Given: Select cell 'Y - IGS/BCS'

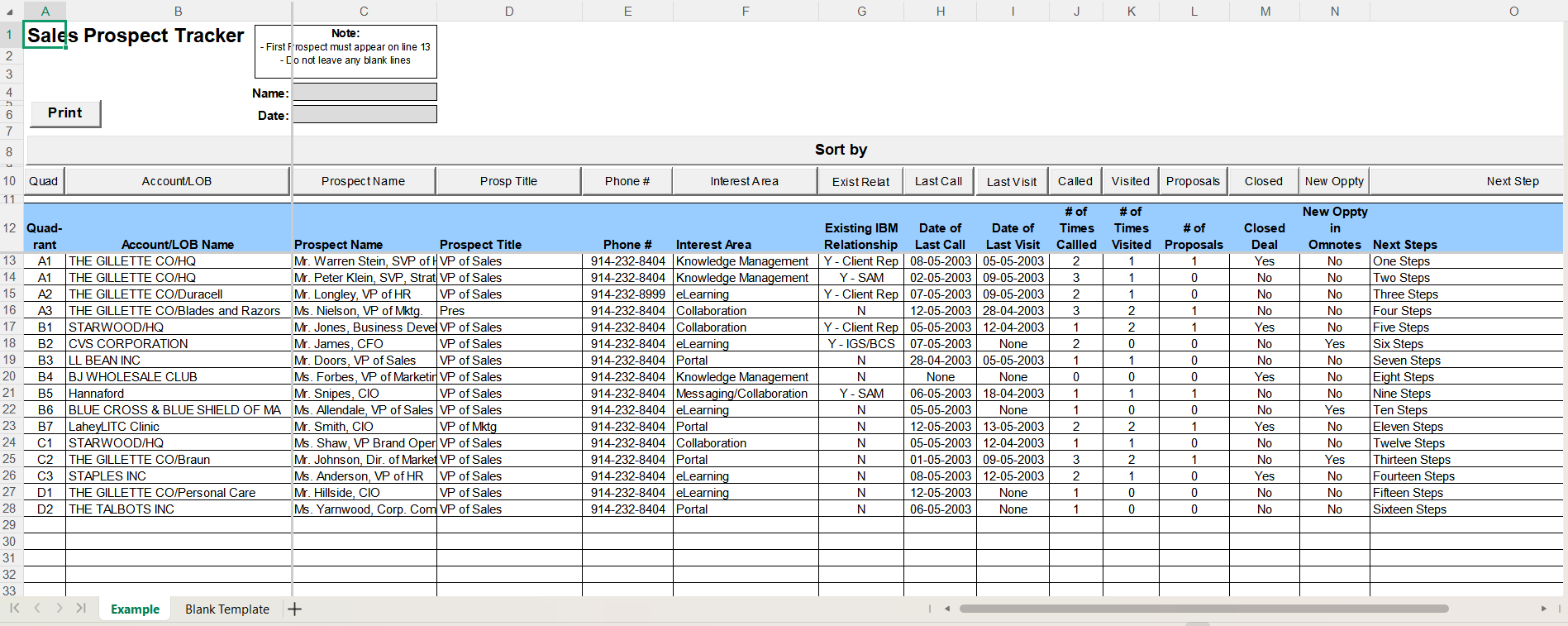Looking at the screenshot, I should pos(861,344).
